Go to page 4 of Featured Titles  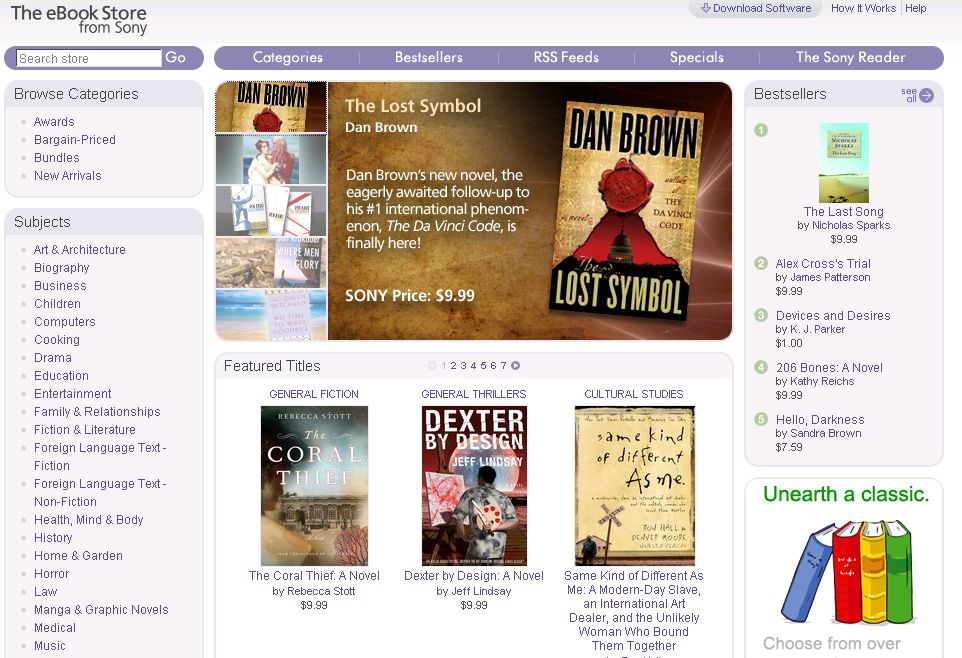click(473, 365)
